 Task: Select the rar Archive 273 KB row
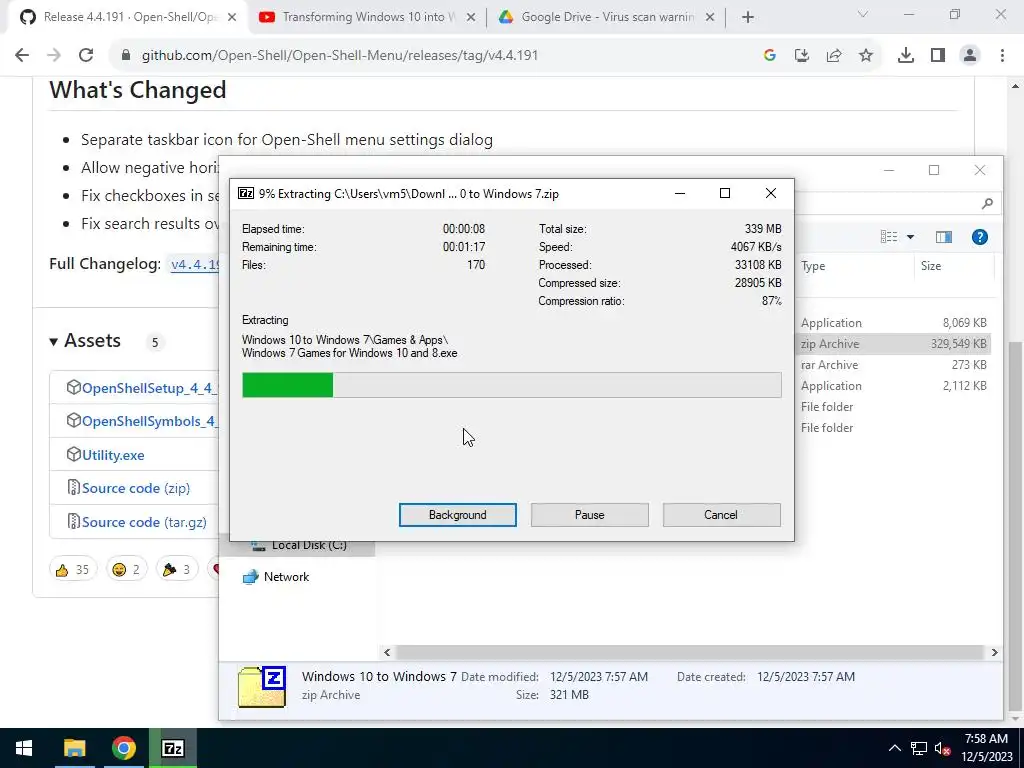pyautogui.click(x=893, y=364)
